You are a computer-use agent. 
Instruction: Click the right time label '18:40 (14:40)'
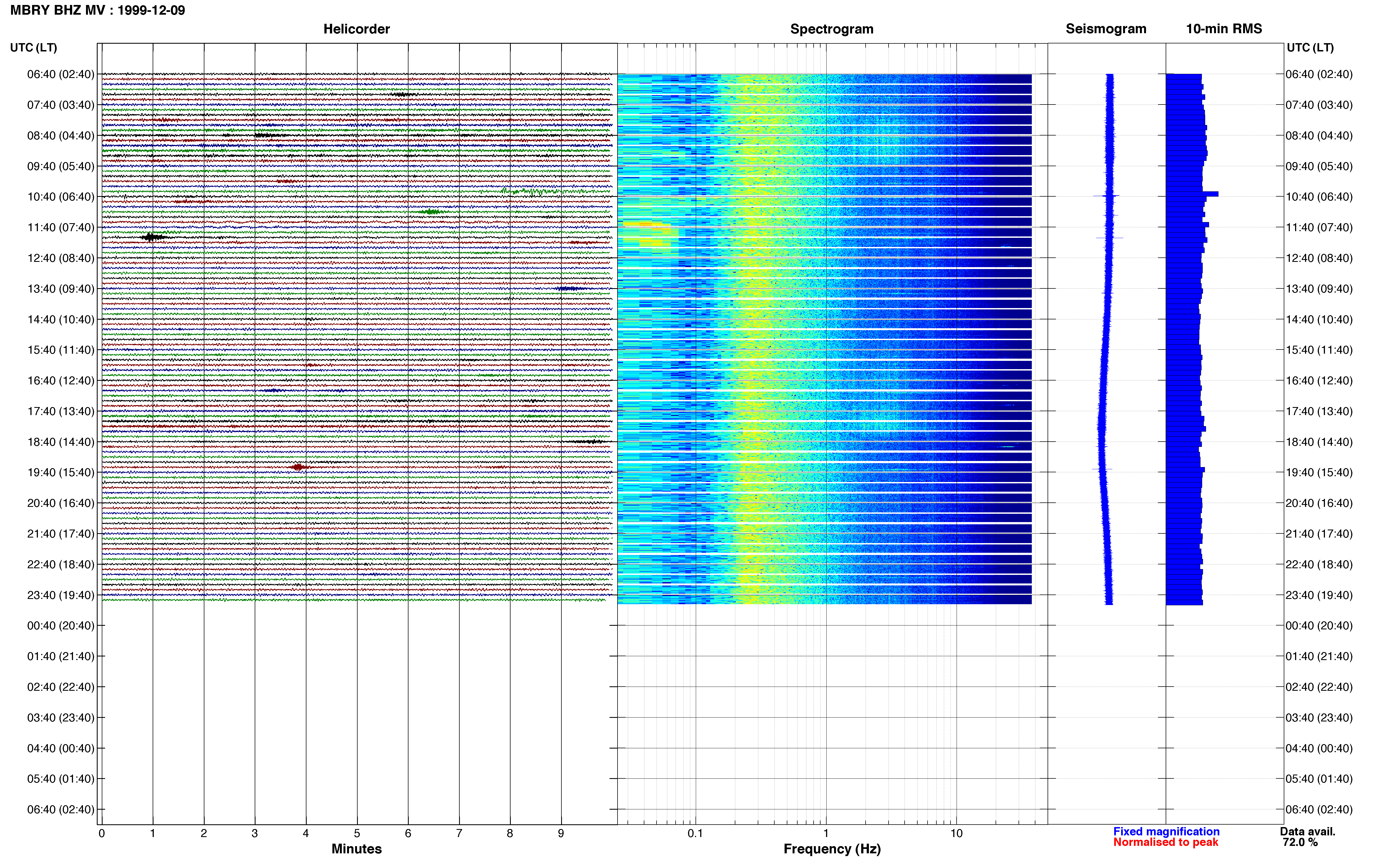(1319, 442)
